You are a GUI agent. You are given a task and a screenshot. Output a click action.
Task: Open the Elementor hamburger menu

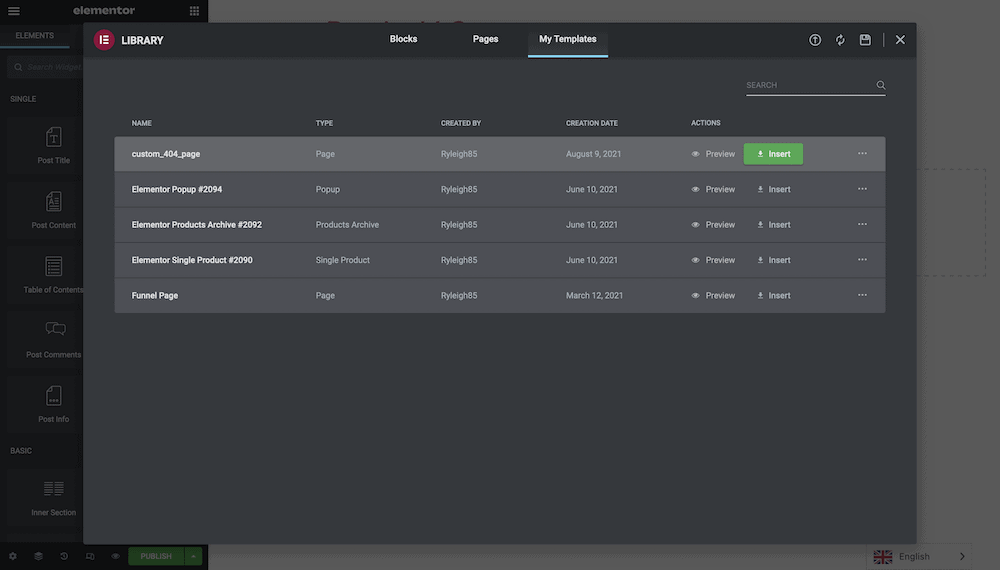pyautogui.click(x=13, y=11)
